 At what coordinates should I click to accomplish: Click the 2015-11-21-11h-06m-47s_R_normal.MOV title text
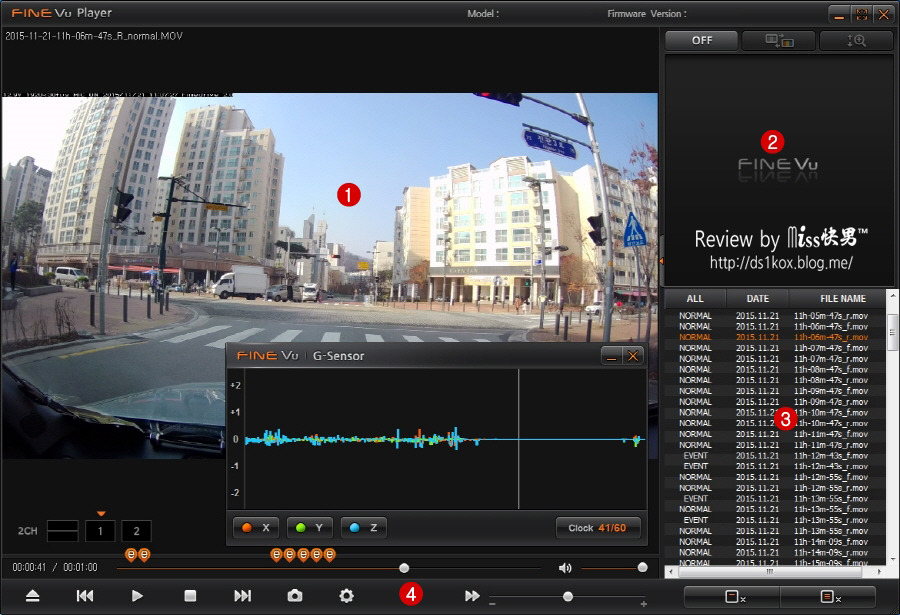click(x=94, y=36)
